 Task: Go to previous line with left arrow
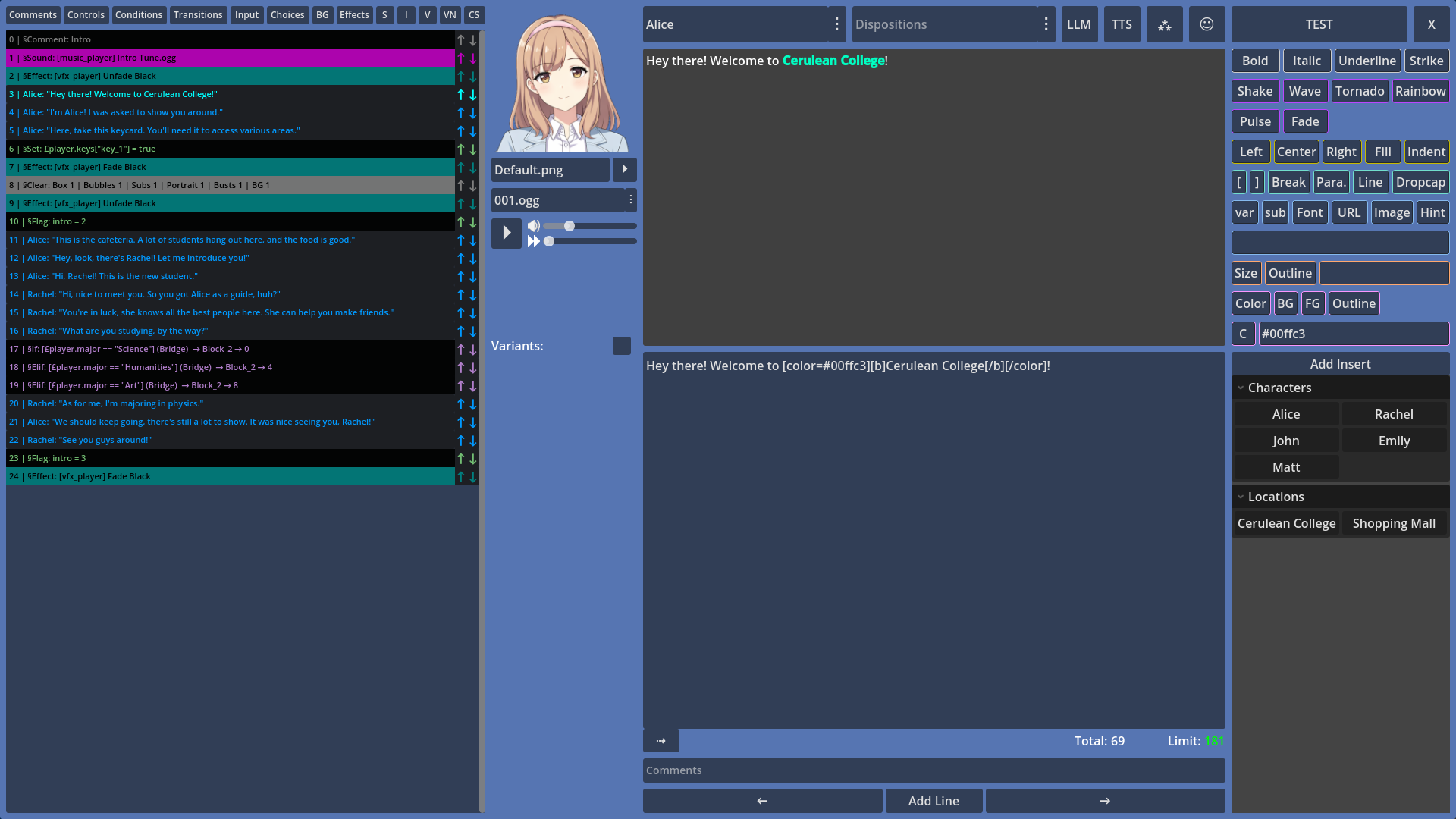762,801
